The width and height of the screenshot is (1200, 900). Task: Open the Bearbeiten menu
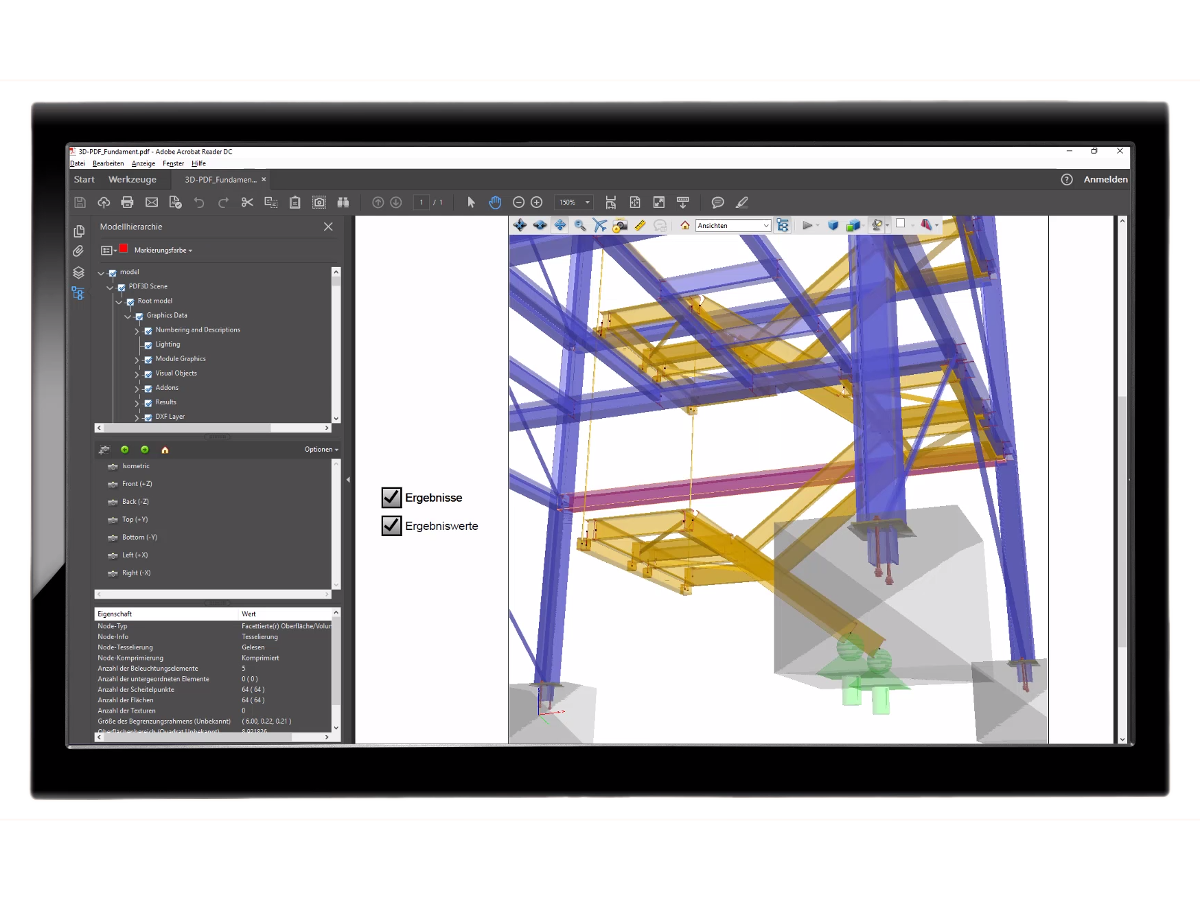[108, 163]
